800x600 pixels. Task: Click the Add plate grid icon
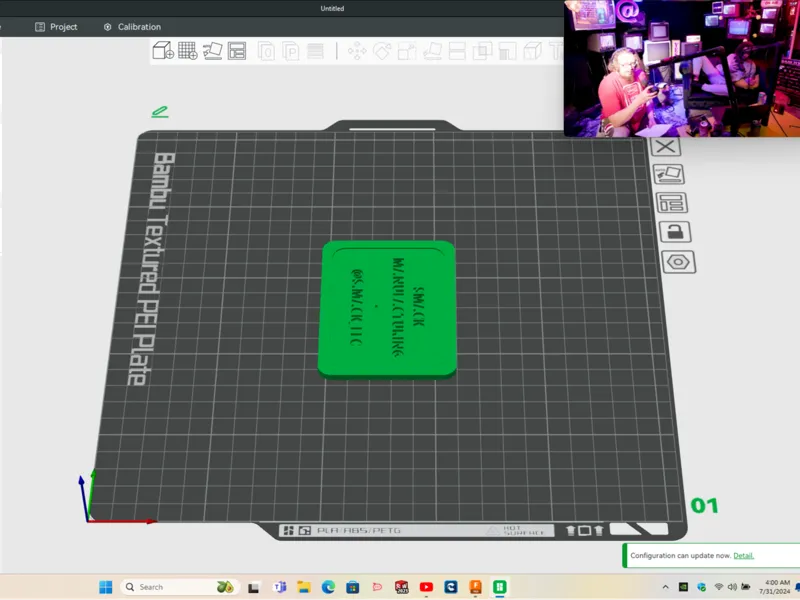[x=188, y=51]
